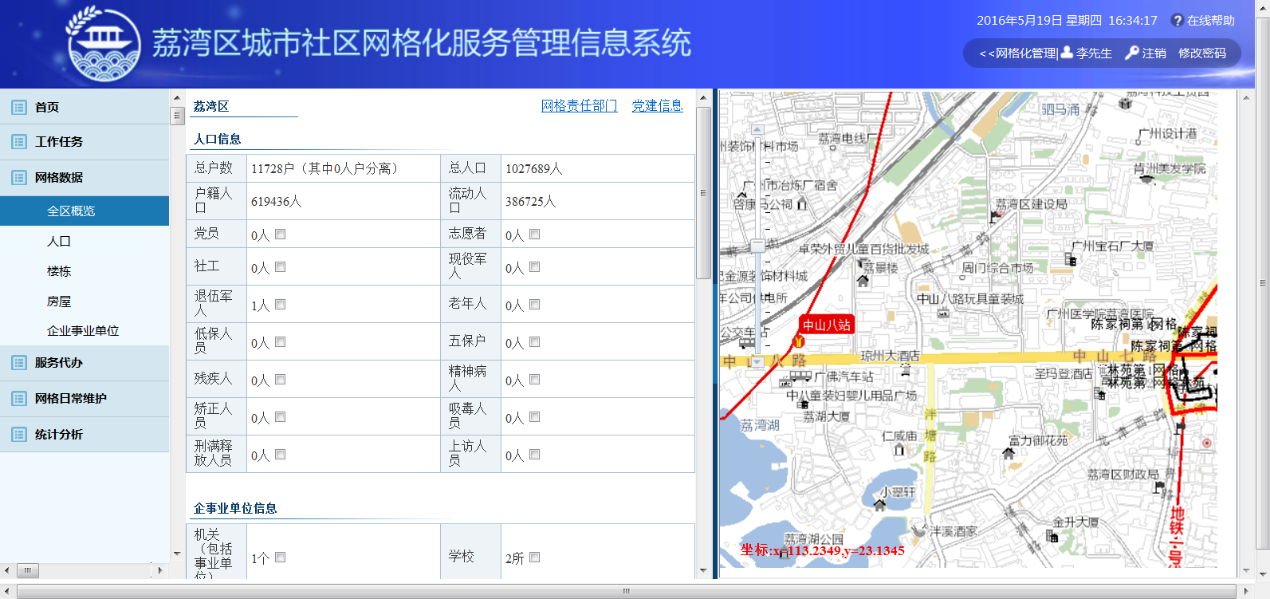
Task: Tick the 党员 checkbox
Action: point(280,234)
